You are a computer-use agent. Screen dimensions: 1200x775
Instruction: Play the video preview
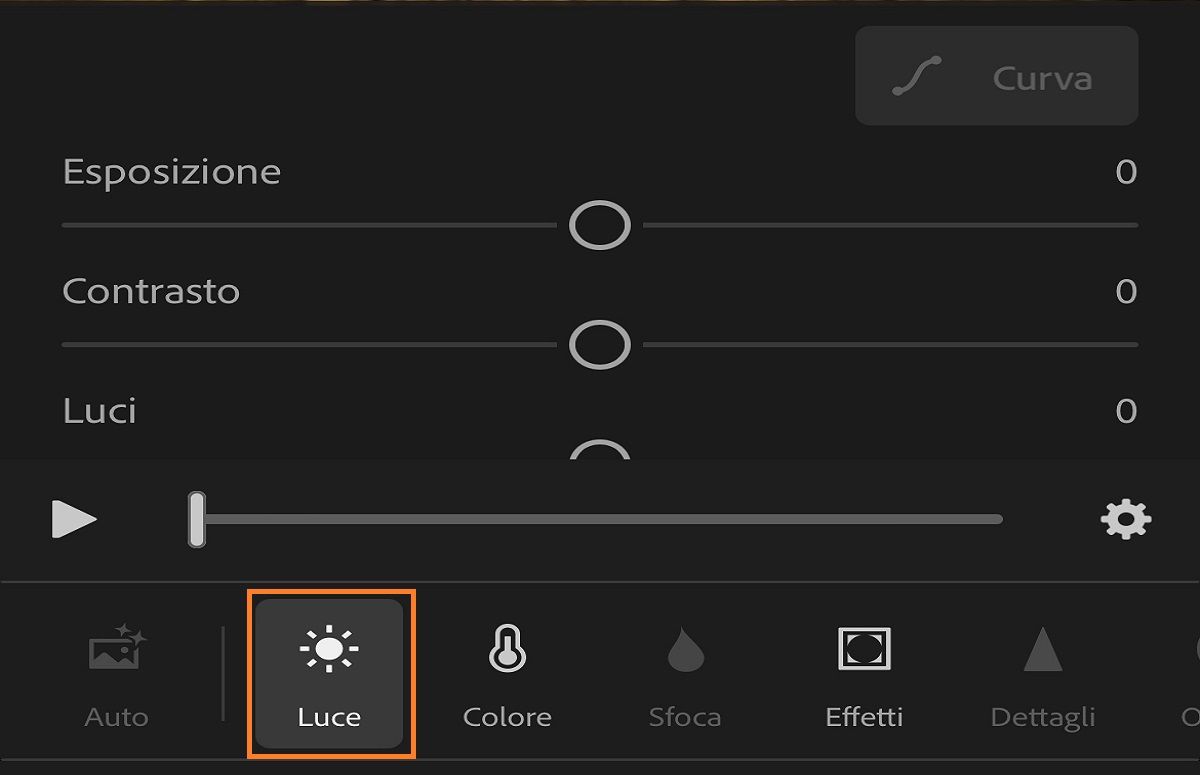75,518
